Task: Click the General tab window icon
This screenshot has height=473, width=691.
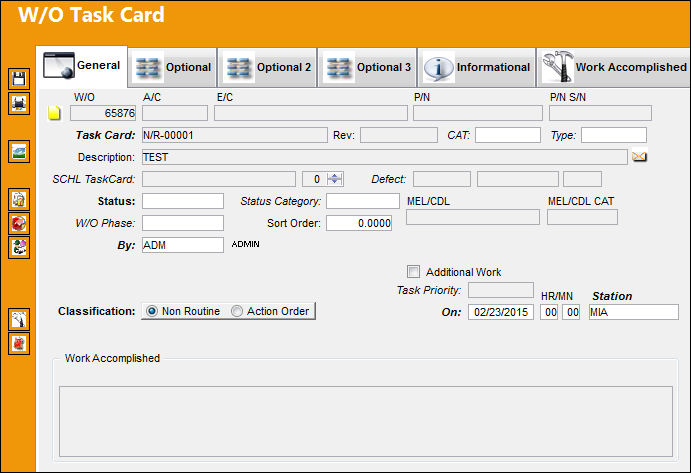Action: (x=59, y=66)
